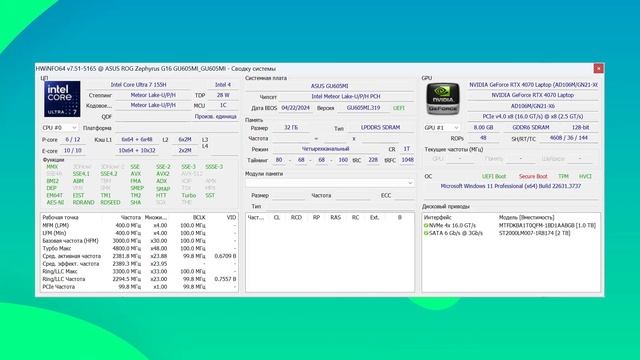
Task: Click the Базовая частота (HFM) row
Action: point(139,241)
